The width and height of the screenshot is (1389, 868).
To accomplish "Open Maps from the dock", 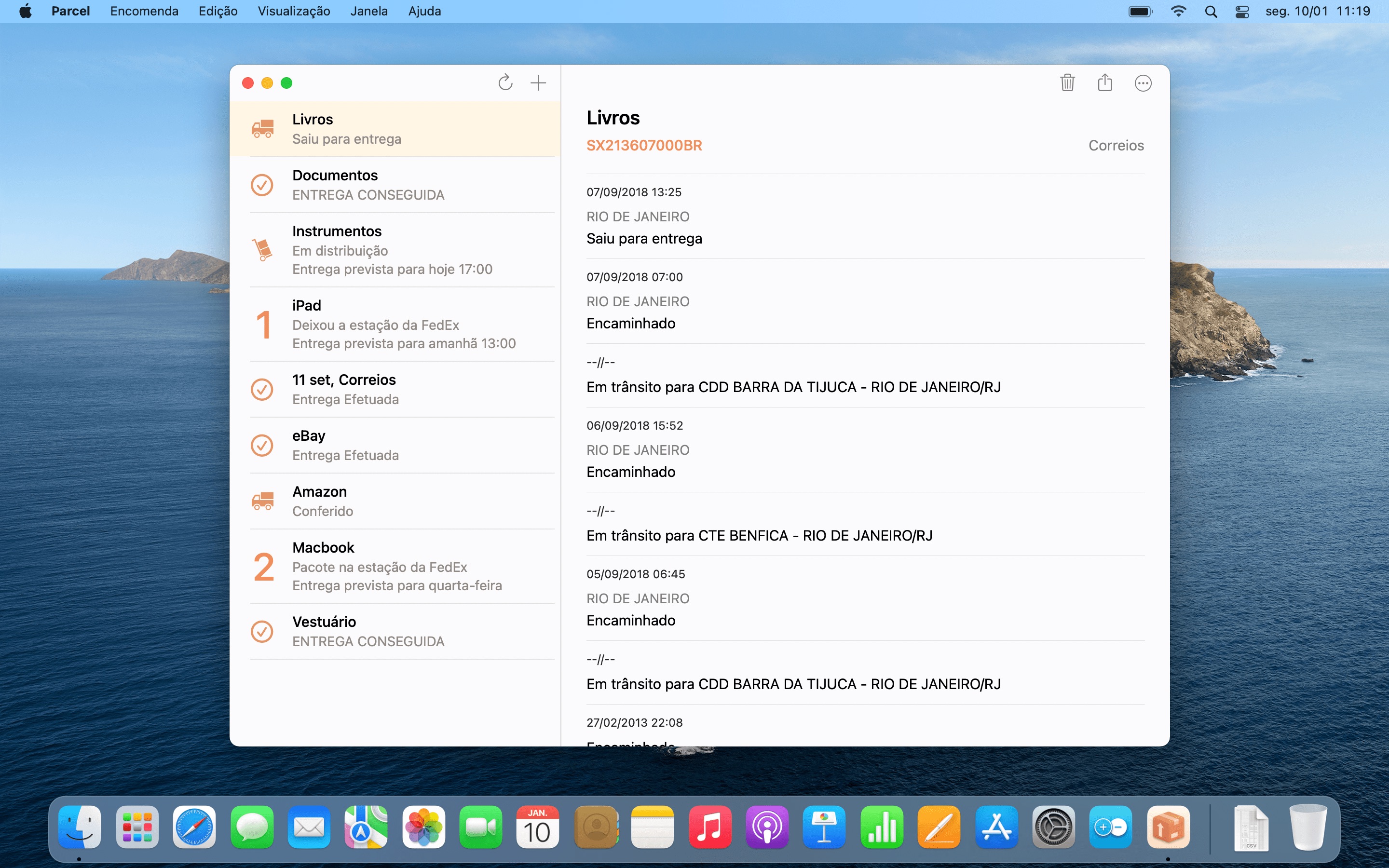I will coord(366,827).
